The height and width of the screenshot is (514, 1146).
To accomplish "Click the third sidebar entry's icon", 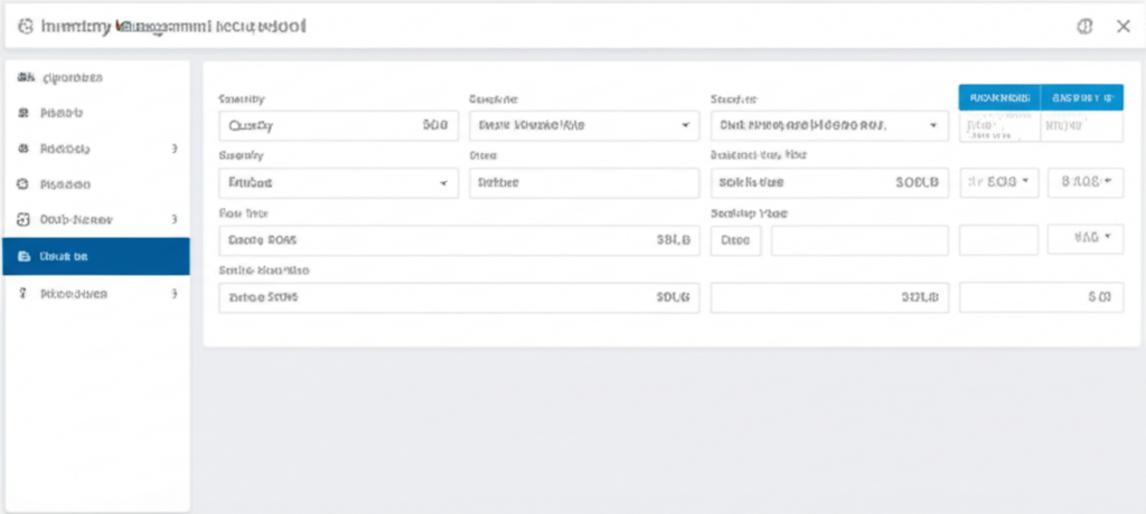I will tap(24, 149).
